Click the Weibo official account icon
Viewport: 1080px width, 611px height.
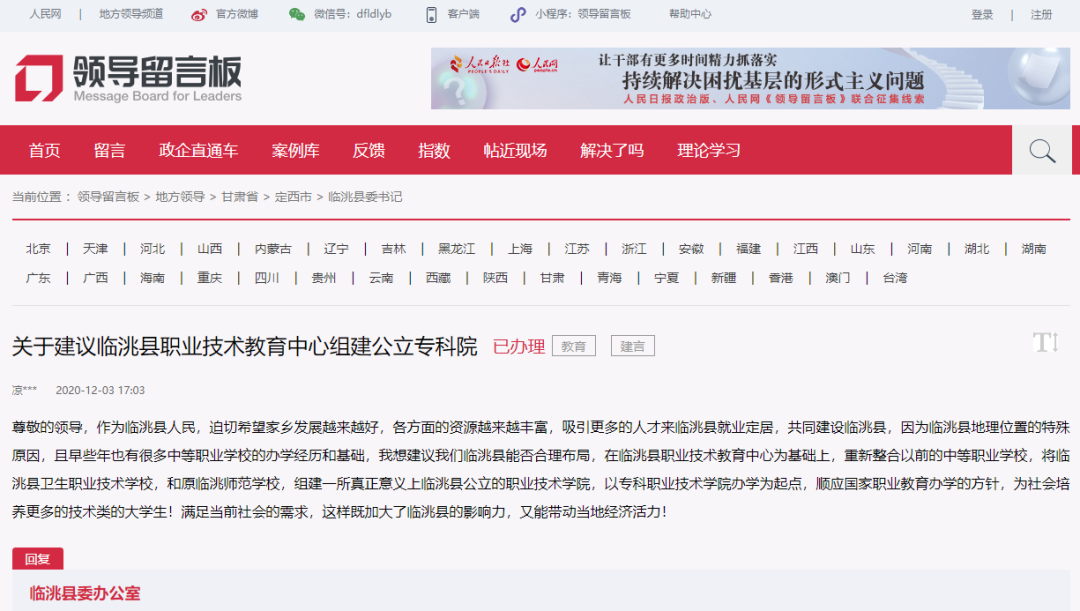click(x=199, y=15)
